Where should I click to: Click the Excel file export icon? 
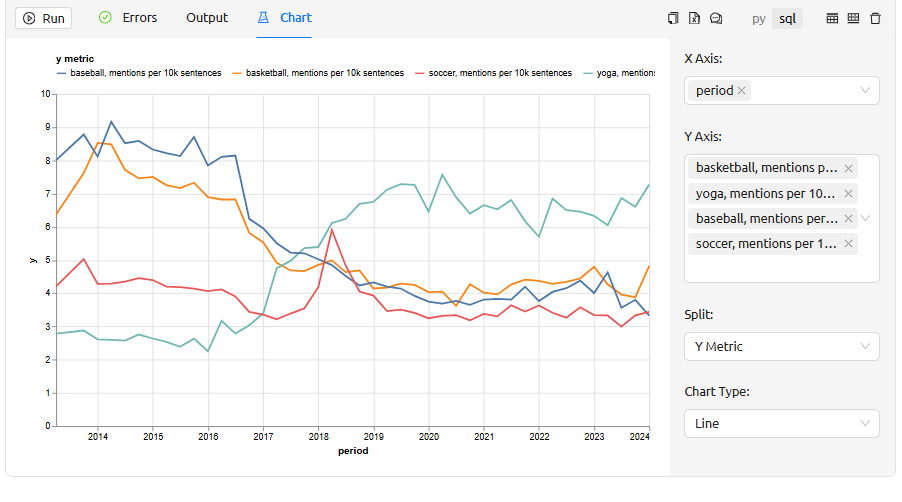(x=694, y=18)
